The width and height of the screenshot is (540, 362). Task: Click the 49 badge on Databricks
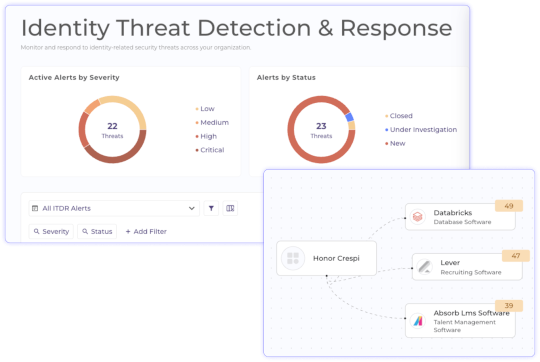509,206
